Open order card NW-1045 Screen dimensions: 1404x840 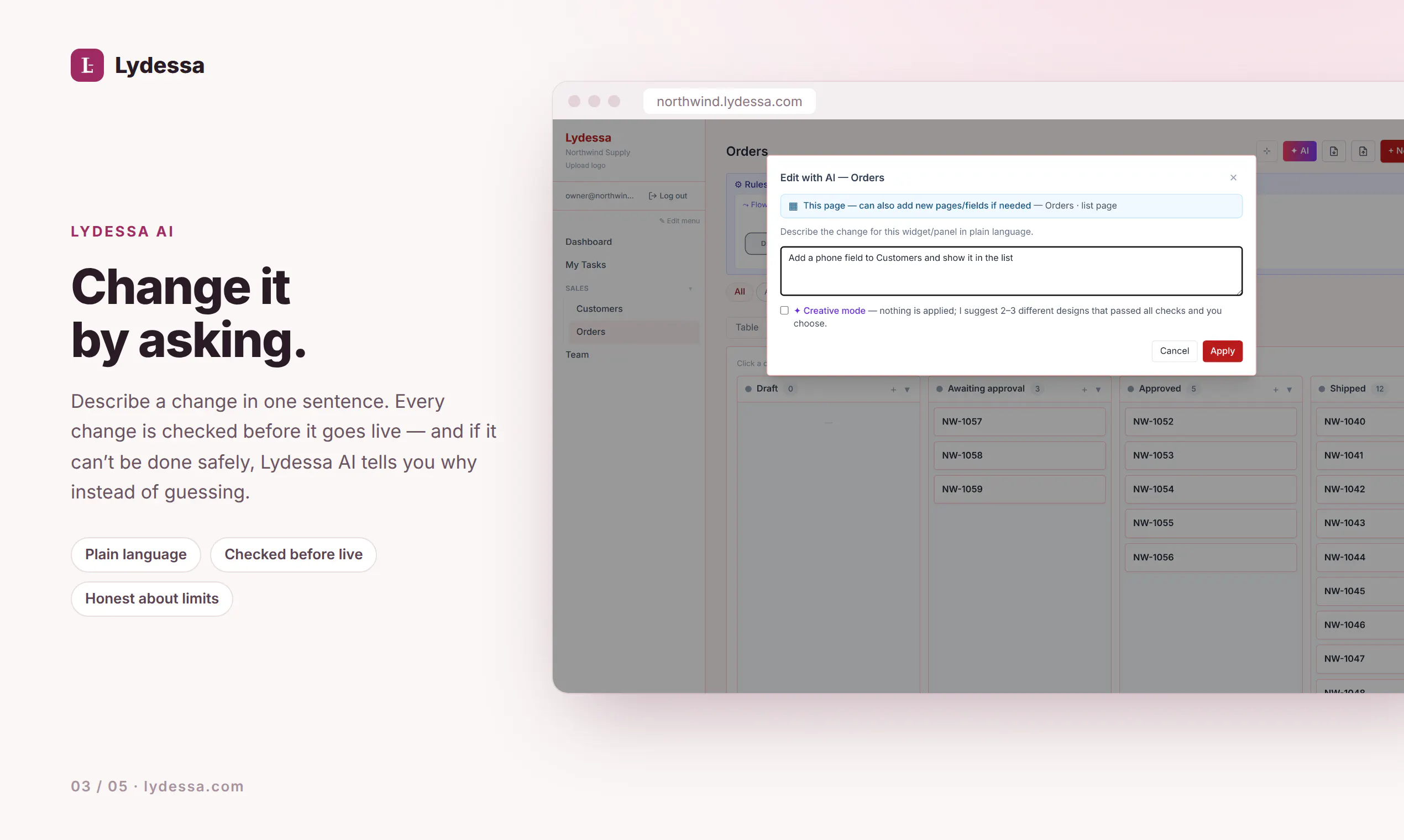point(1360,591)
